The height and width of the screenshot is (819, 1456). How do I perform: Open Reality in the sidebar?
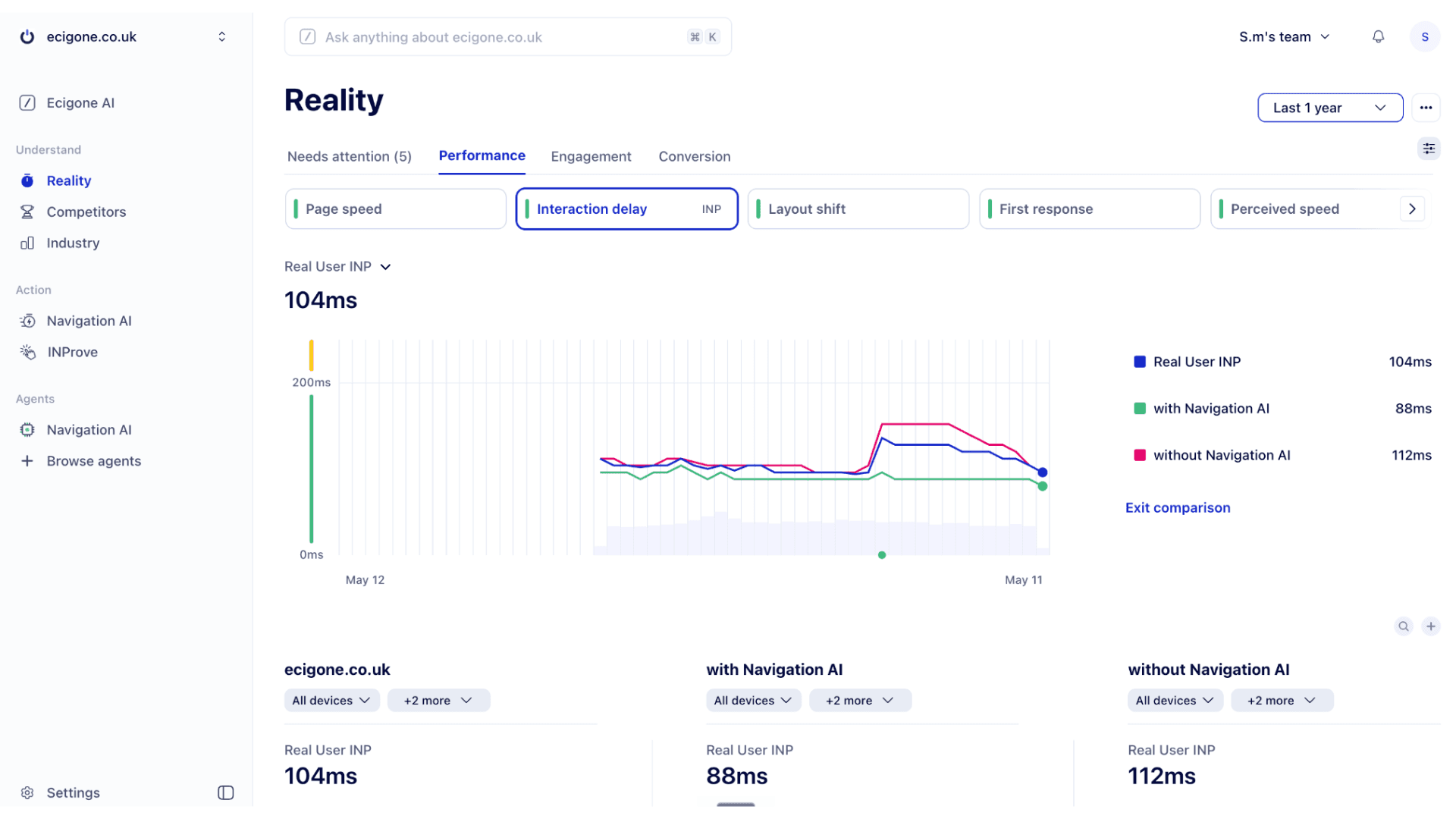click(x=68, y=180)
